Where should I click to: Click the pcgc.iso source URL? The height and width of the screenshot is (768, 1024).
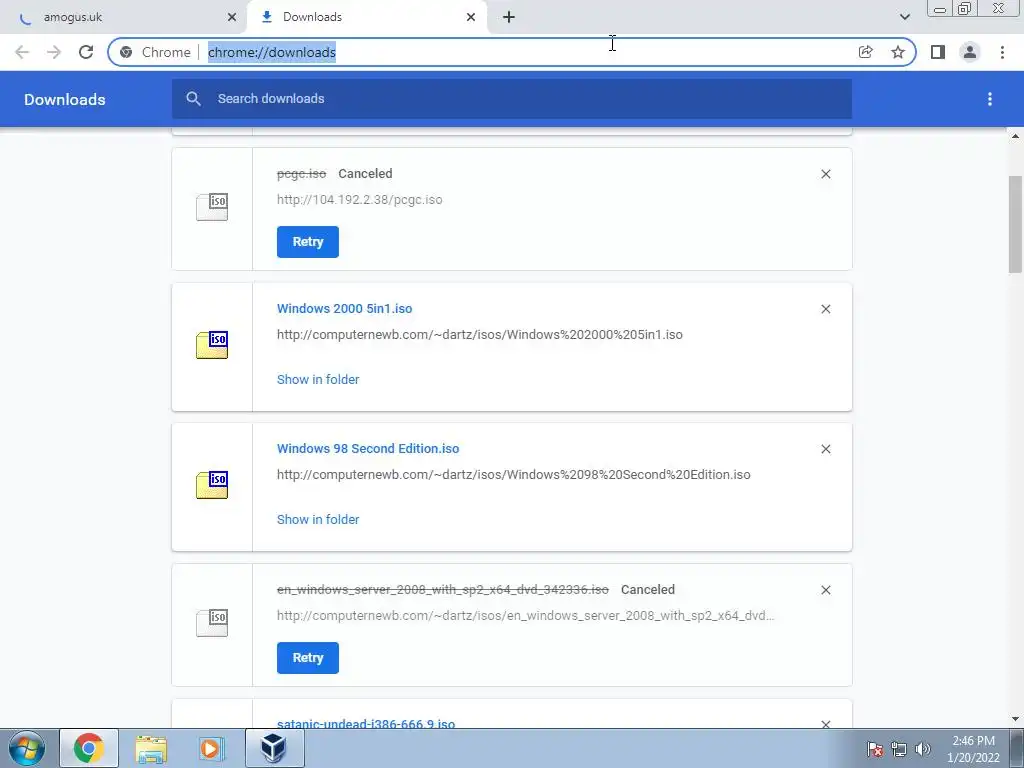pos(359,200)
